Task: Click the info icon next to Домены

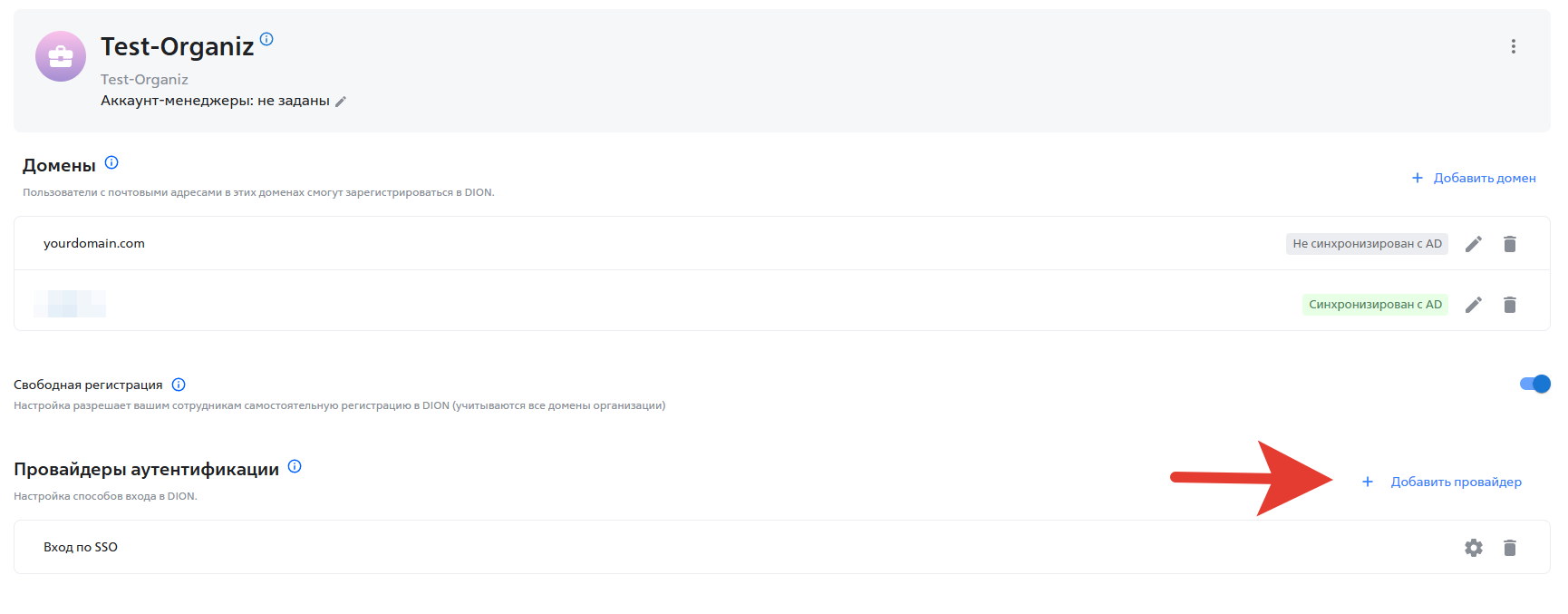Action: (x=111, y=163)
